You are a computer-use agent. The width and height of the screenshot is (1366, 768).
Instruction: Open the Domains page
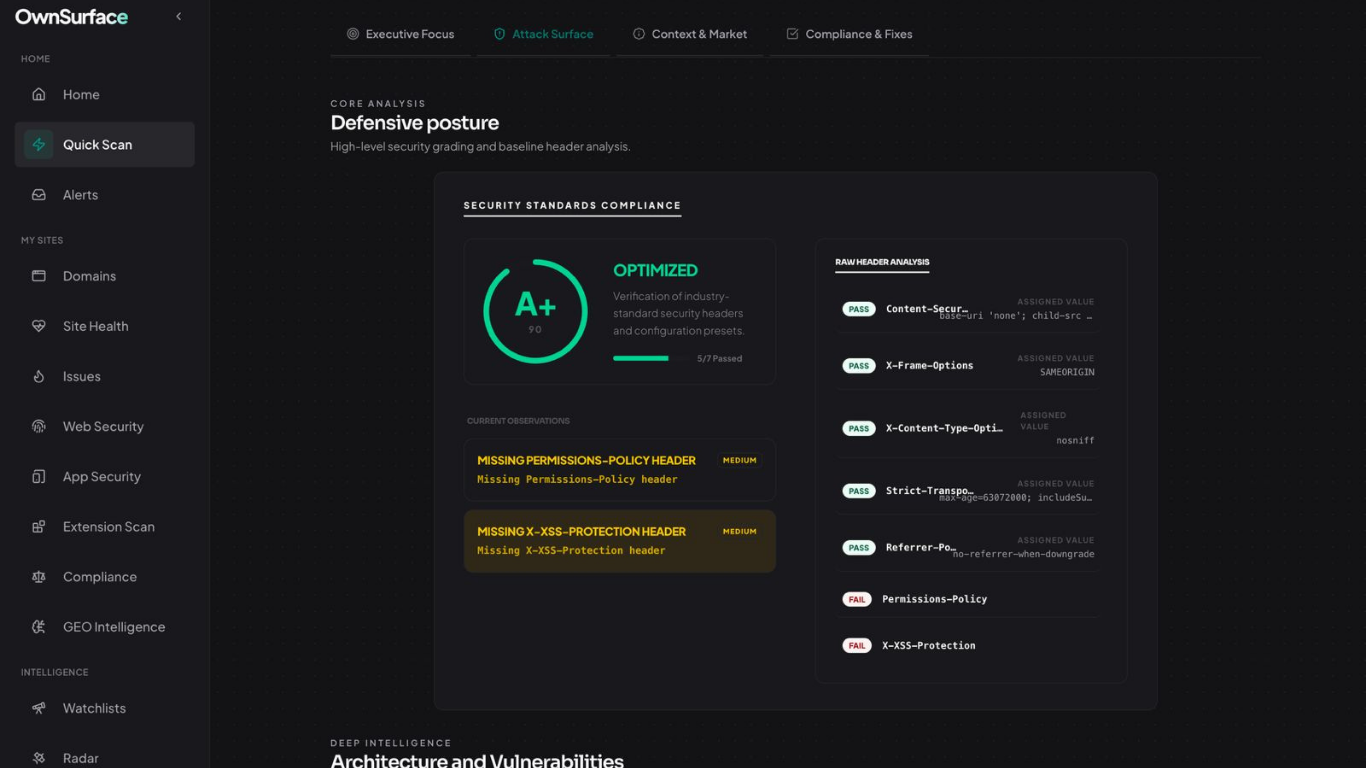104,276
